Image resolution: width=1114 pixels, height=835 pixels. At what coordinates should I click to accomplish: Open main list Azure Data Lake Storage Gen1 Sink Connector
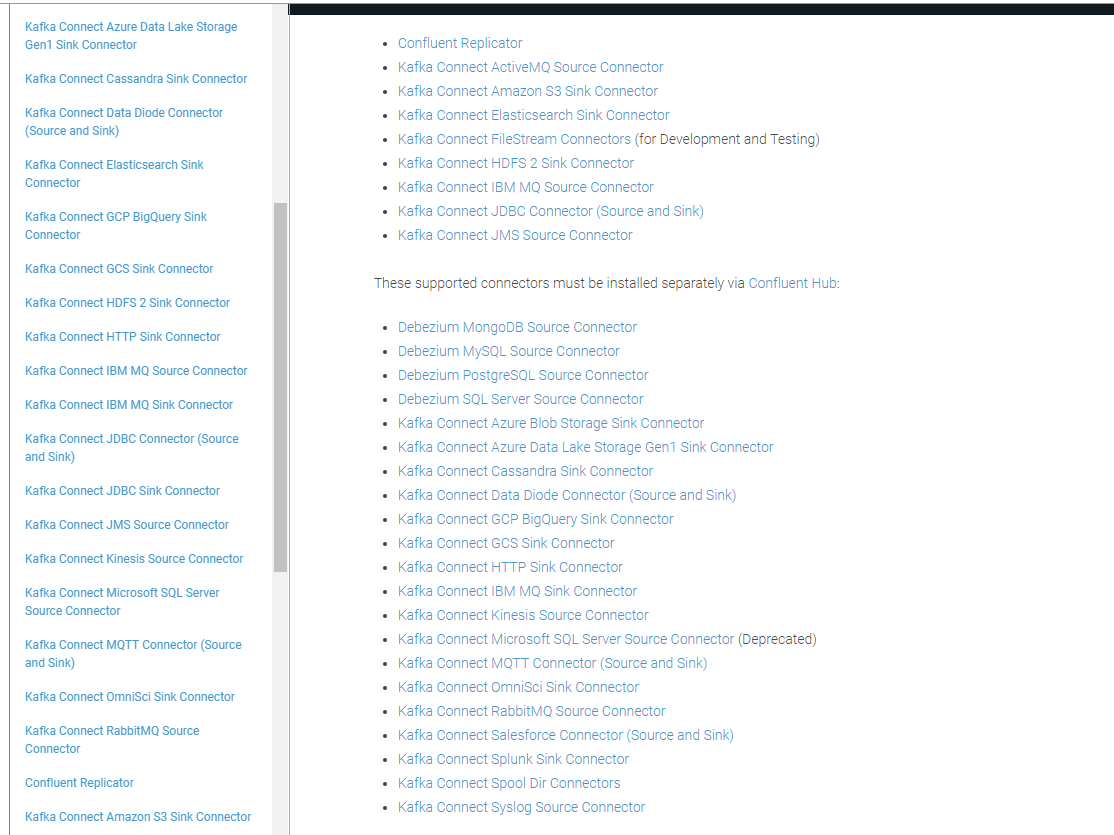(x=585, y=448)
